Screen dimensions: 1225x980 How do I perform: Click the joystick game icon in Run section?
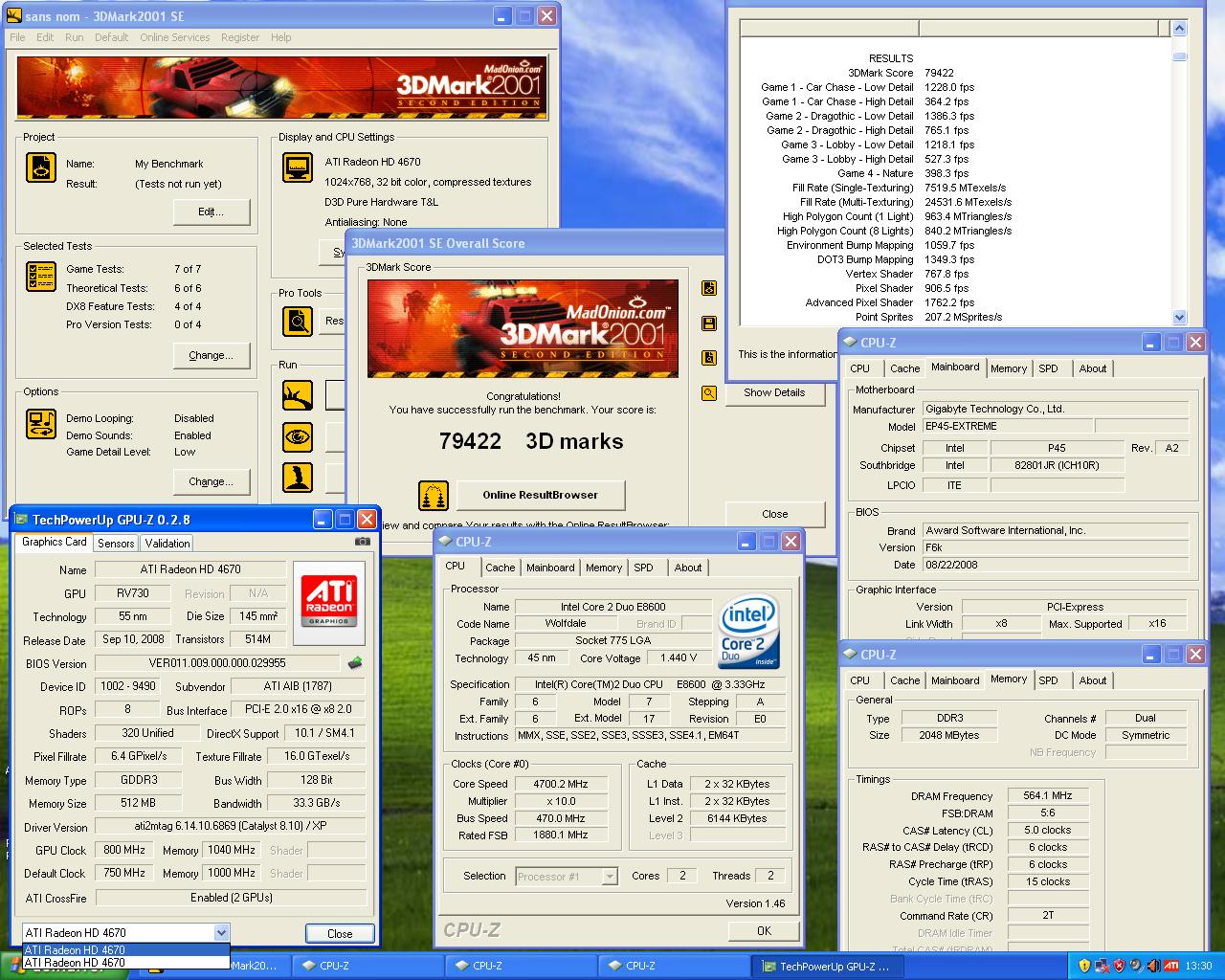(x=298, y=477)
